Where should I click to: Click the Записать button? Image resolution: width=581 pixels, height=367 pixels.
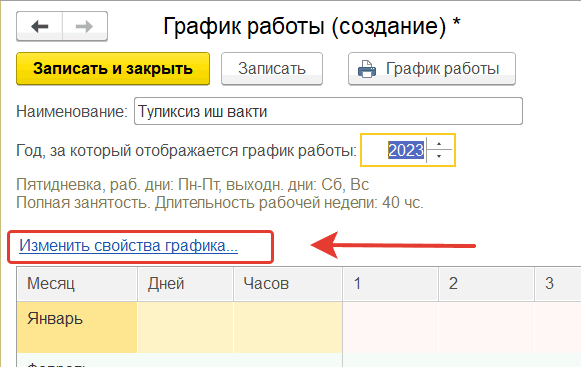pos(272,69)
